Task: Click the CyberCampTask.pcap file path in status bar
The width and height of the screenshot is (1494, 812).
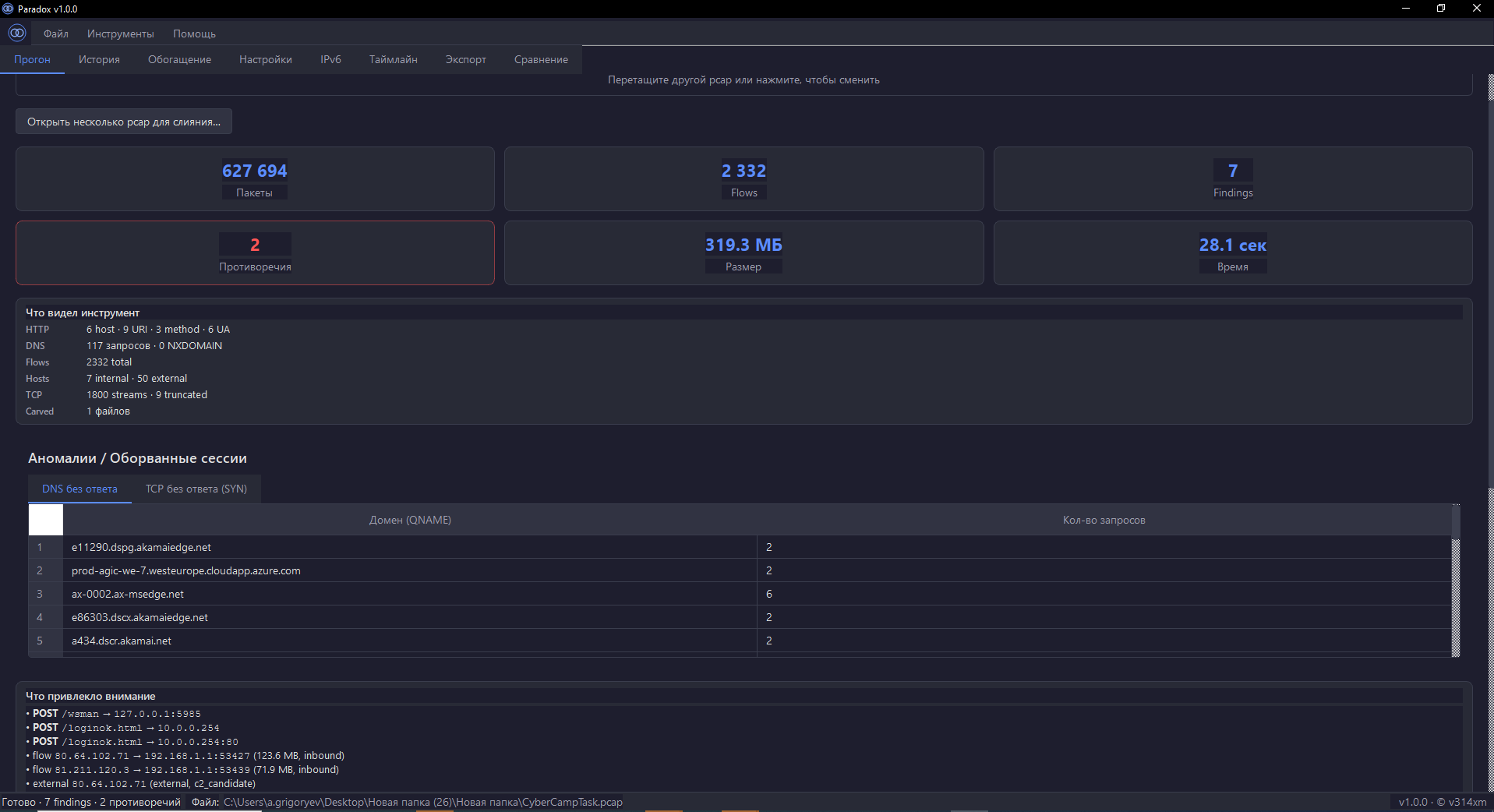Action: pos(423,802)
